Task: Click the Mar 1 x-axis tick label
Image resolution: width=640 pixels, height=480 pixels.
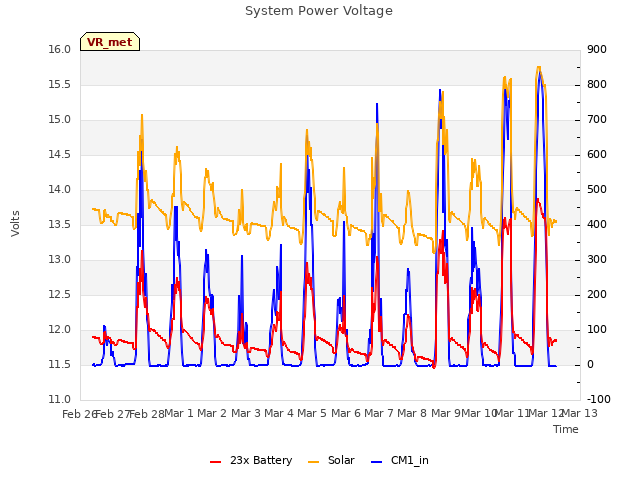Action: click(178, 413)
